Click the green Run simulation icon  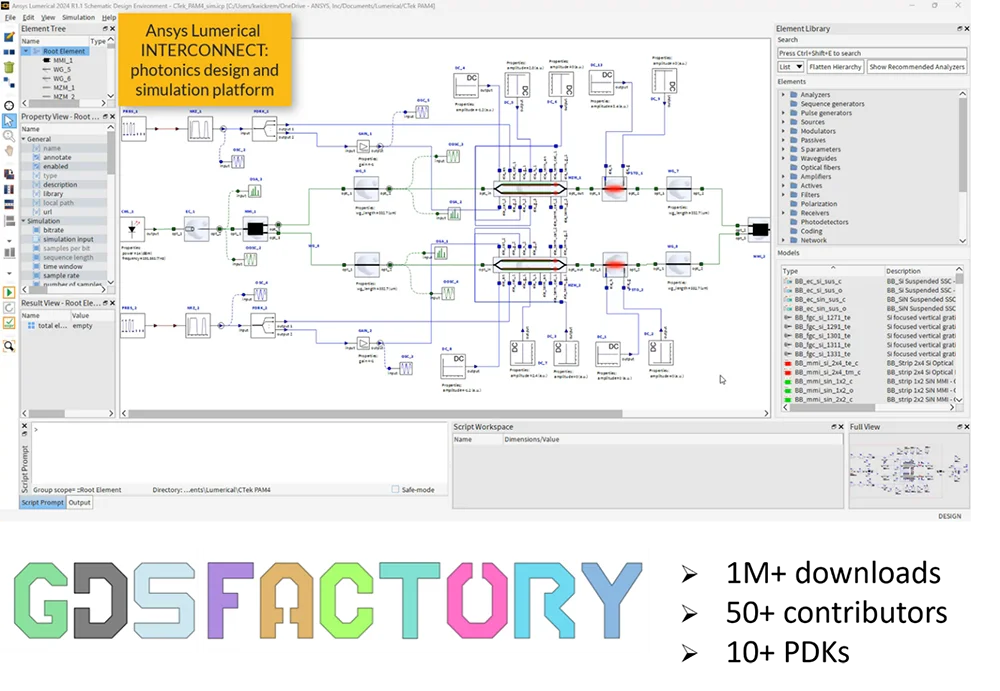(9, 292)
